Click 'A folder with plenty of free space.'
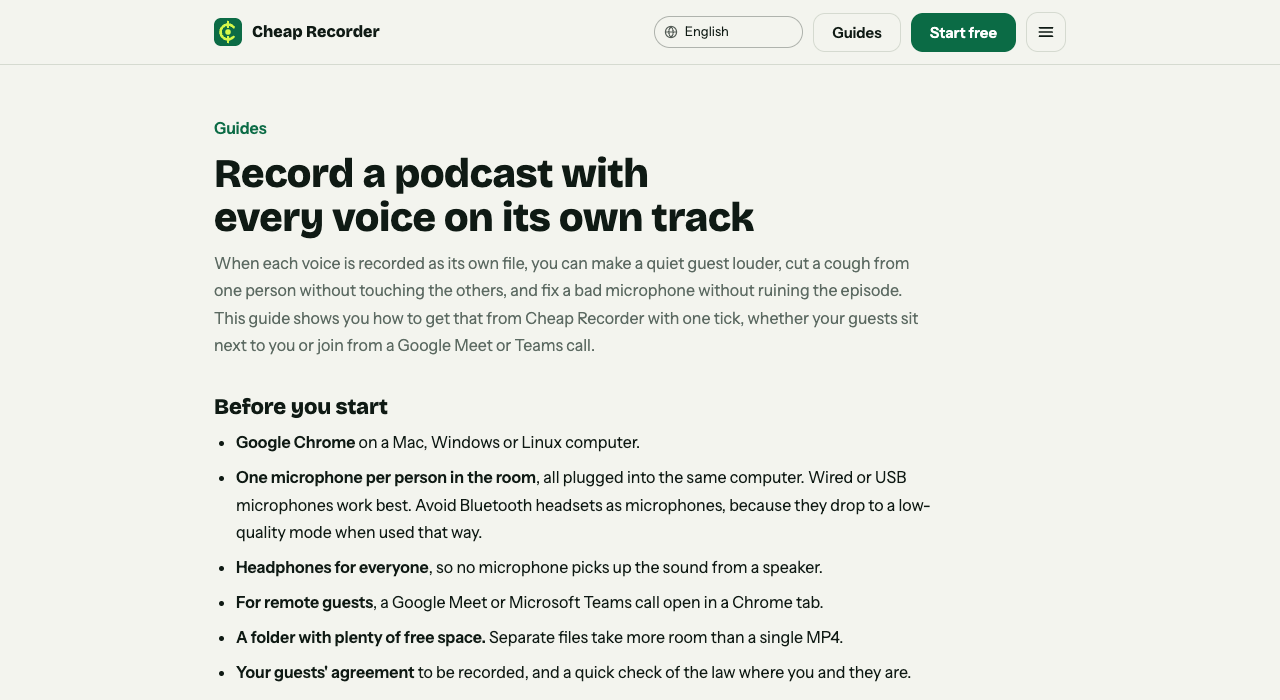The image size is (1280, 700). pos(361,637)
